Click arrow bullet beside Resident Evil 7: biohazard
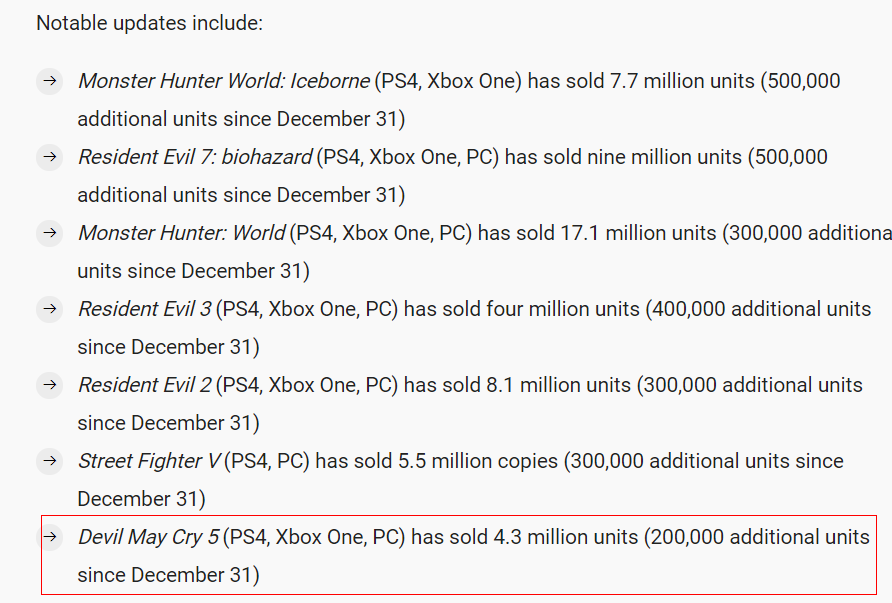Image resolution: width=892 pixels, height=603 pixels. 49,156
